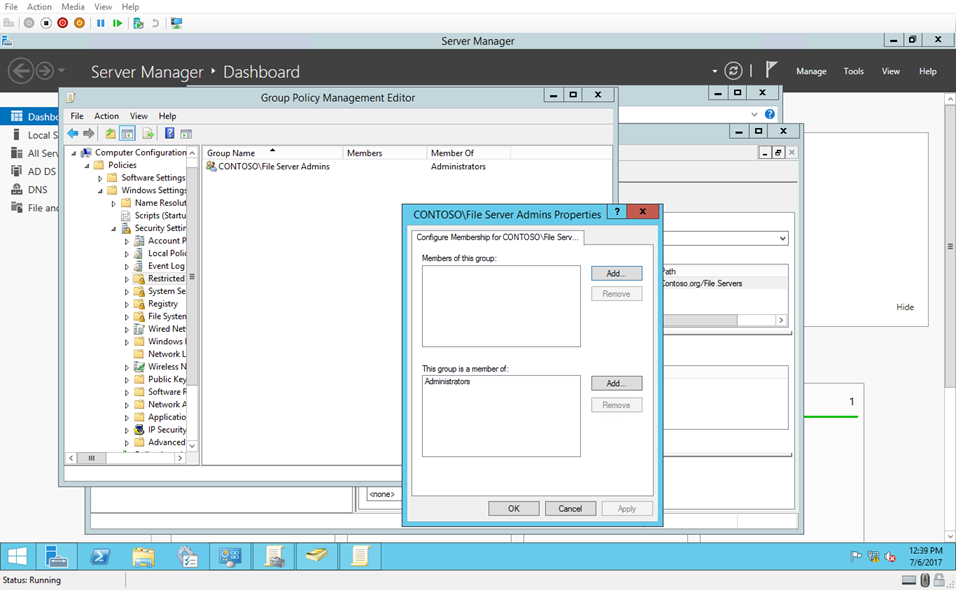Click the volume icon in system tray
Image resolution: width=956 pixels, height=590 pixels.
pyautogui.click(x=890, y=556)
